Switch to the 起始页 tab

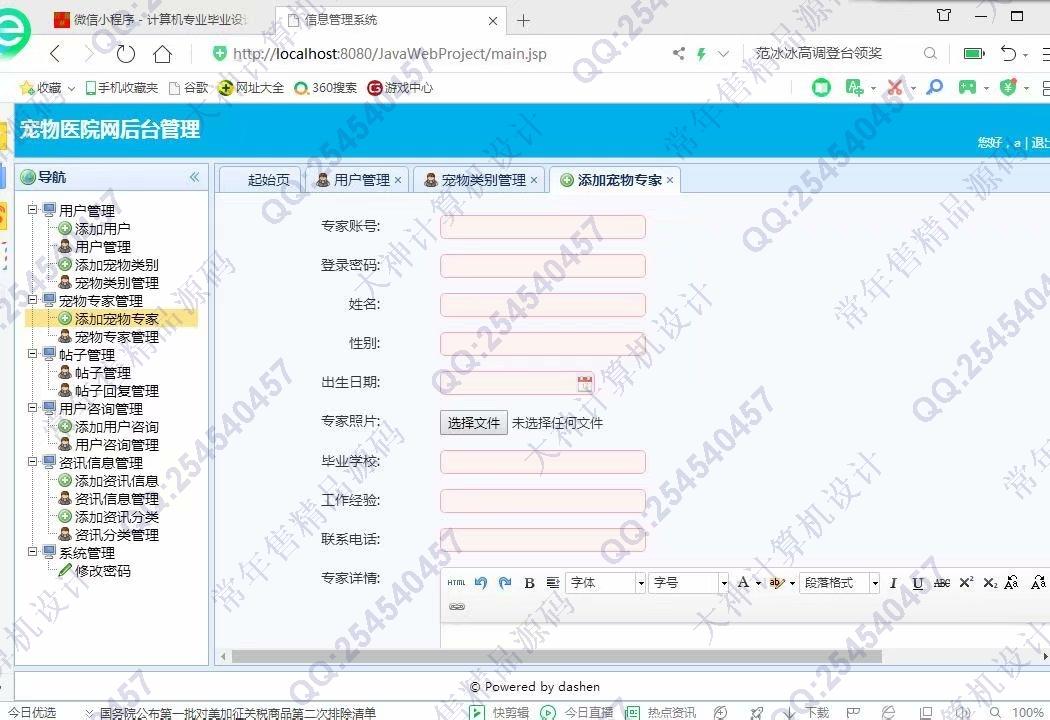(x=268, y=180)
